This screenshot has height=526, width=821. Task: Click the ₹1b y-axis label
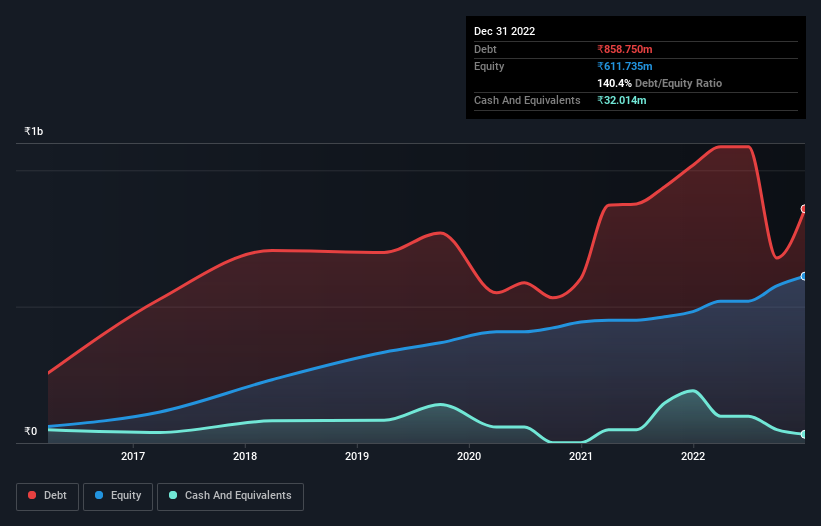[34, 131]
